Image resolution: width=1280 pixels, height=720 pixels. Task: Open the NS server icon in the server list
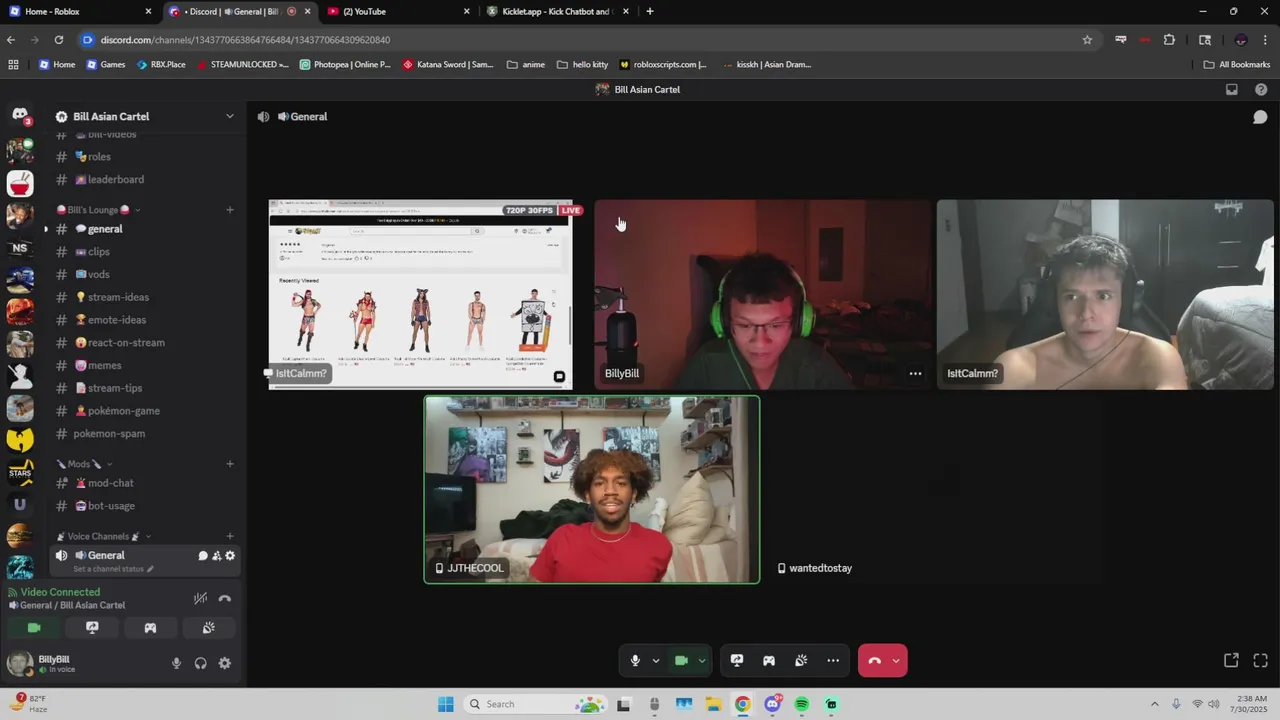click(20, 248)
